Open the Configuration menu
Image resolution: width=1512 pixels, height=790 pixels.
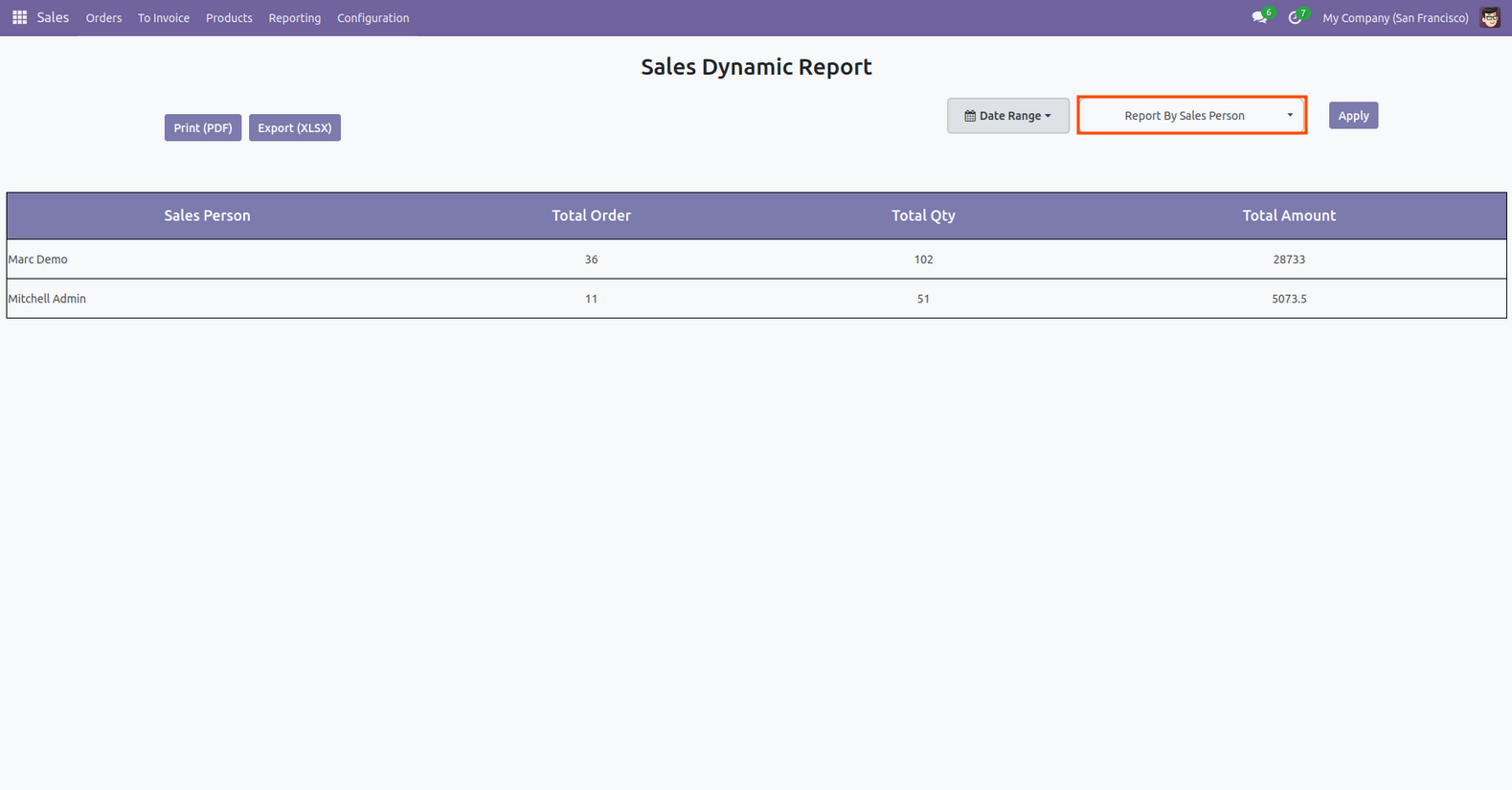(x=372, y=18)
